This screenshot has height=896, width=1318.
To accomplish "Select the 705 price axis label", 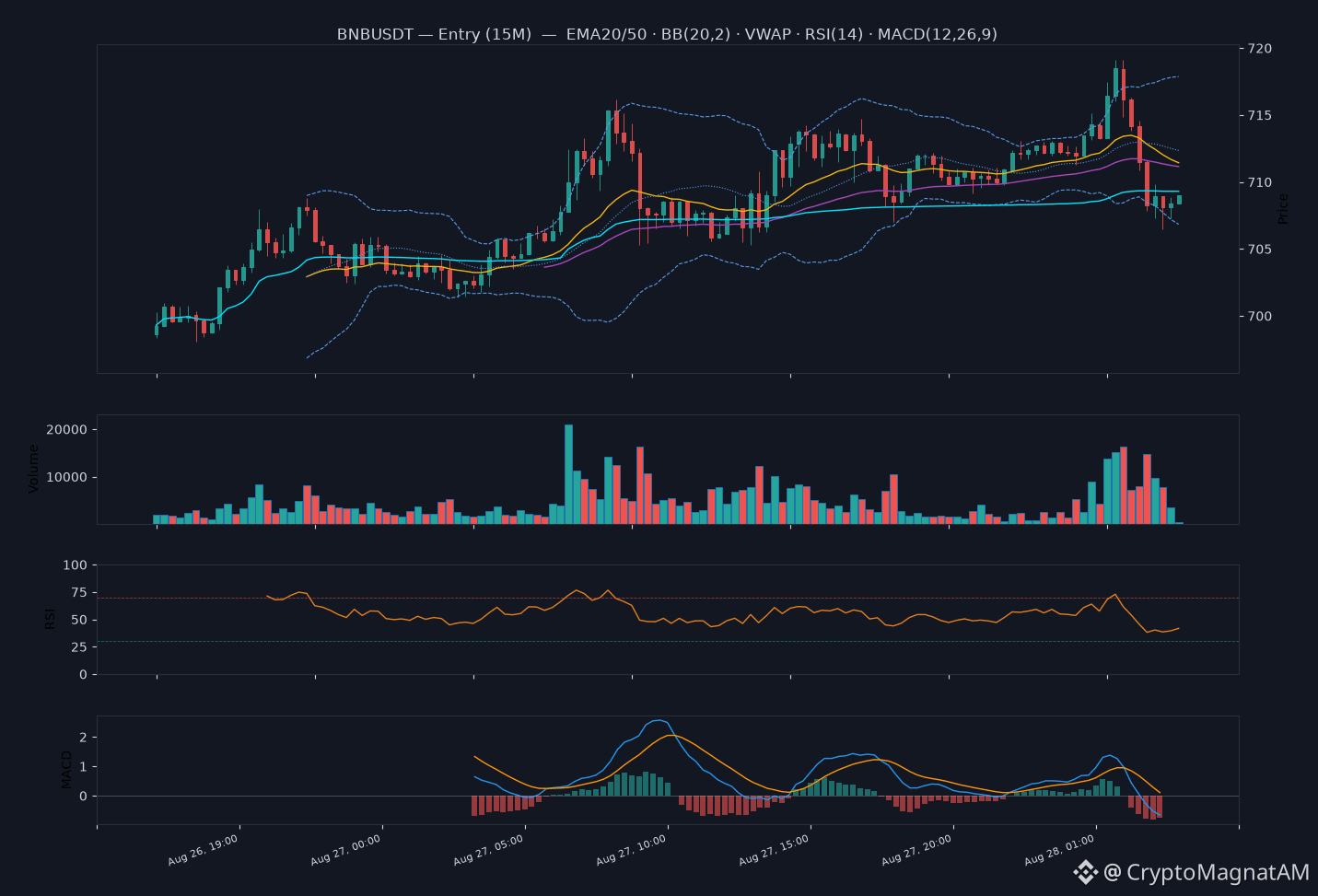I will (x=1260, y=250).
